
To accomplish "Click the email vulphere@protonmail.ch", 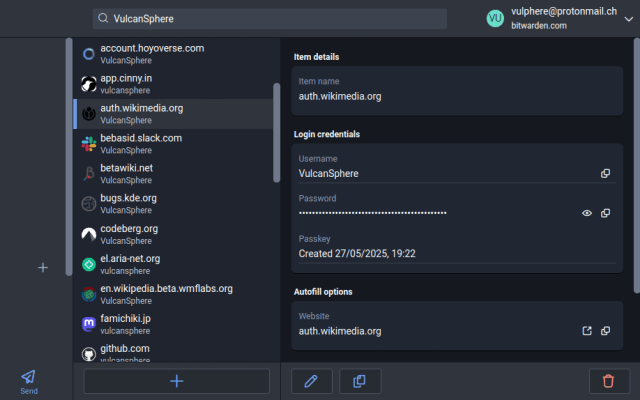I will pyautogui.click(x=564, y=11).
